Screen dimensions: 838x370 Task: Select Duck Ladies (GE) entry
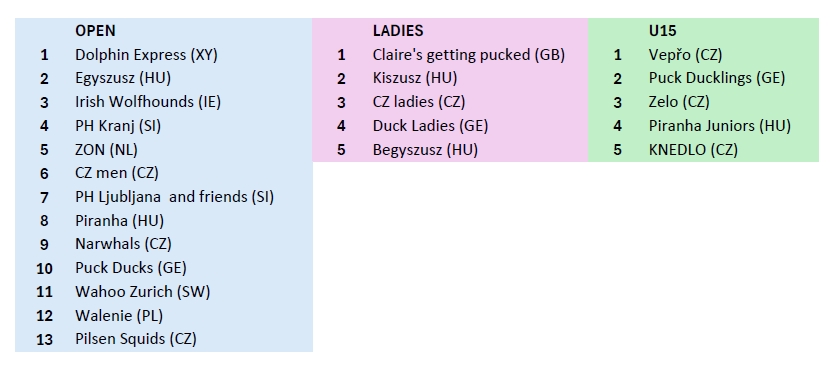click(x=430, y=126)
